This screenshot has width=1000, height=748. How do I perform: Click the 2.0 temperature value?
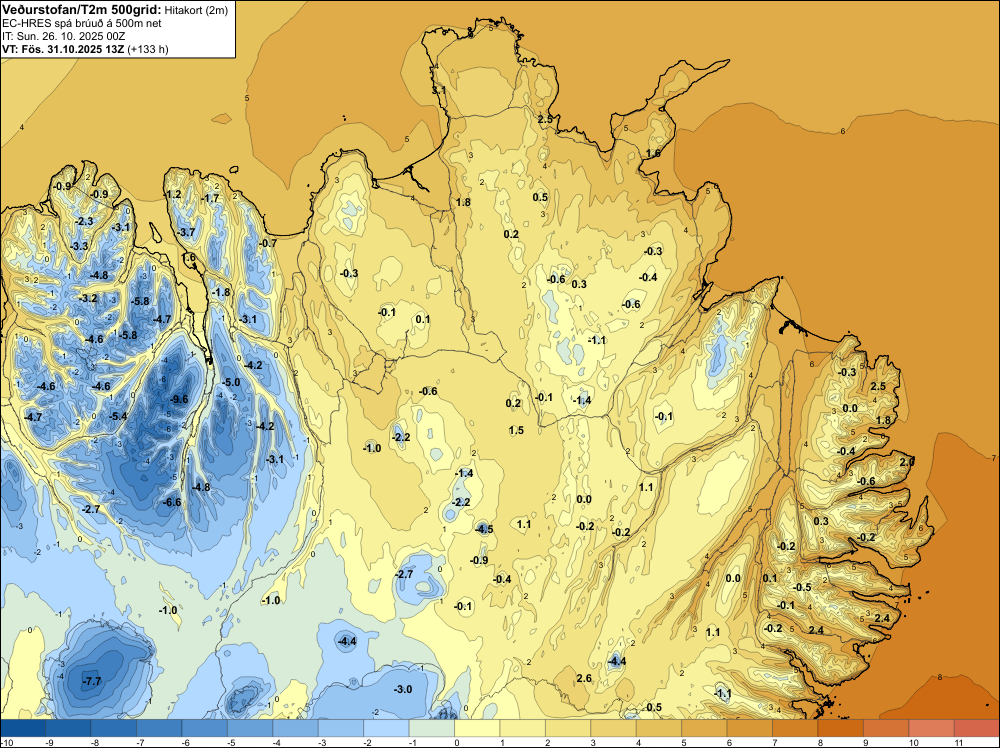(x=907, y=462)
